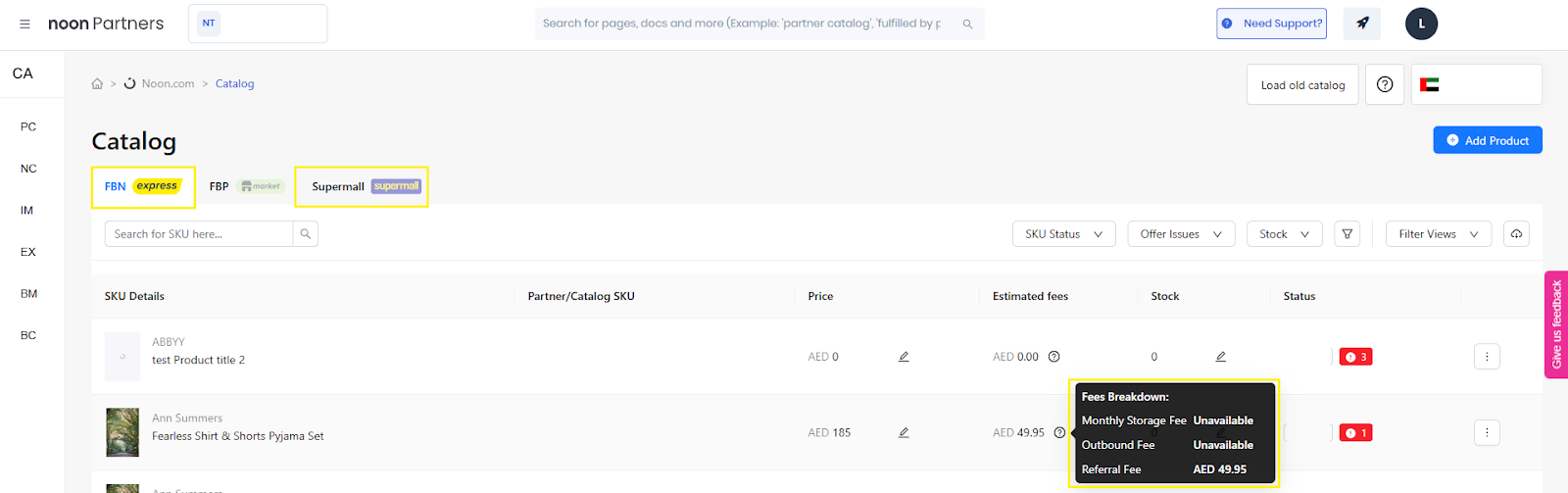Select PC in the sidebar
The width and height of the screenshot is (1568, 493).
pos(28,127)
